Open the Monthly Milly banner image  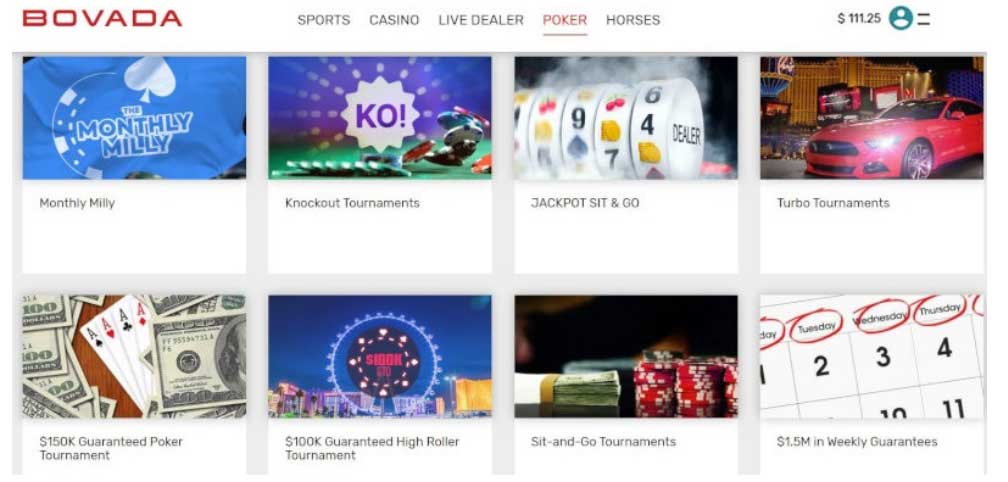134,118
